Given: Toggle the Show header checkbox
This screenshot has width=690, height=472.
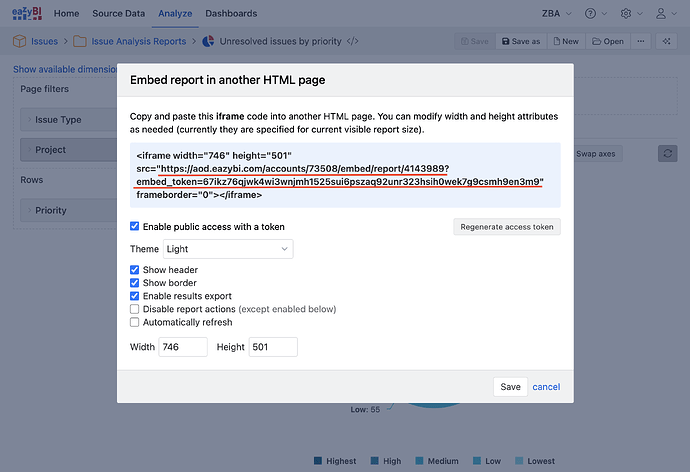Looking at the screenshot, I should [135, 270].
